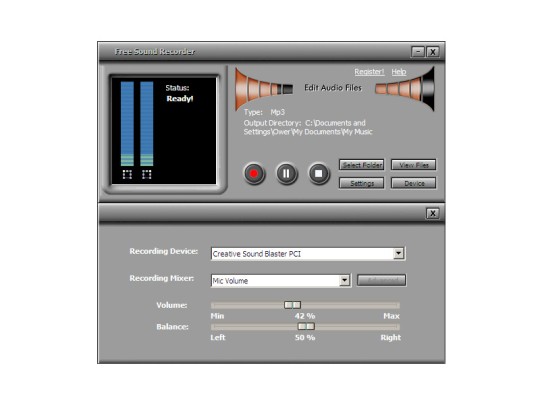Click the Ready! status text
Screen dimensions: 540x405
coord(180,99)
